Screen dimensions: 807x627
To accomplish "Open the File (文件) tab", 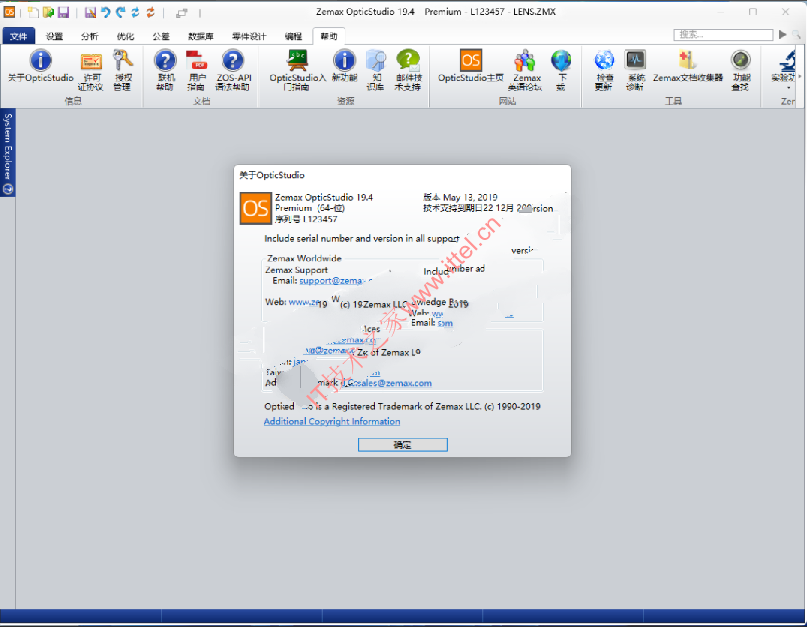I will coord(19,36).
